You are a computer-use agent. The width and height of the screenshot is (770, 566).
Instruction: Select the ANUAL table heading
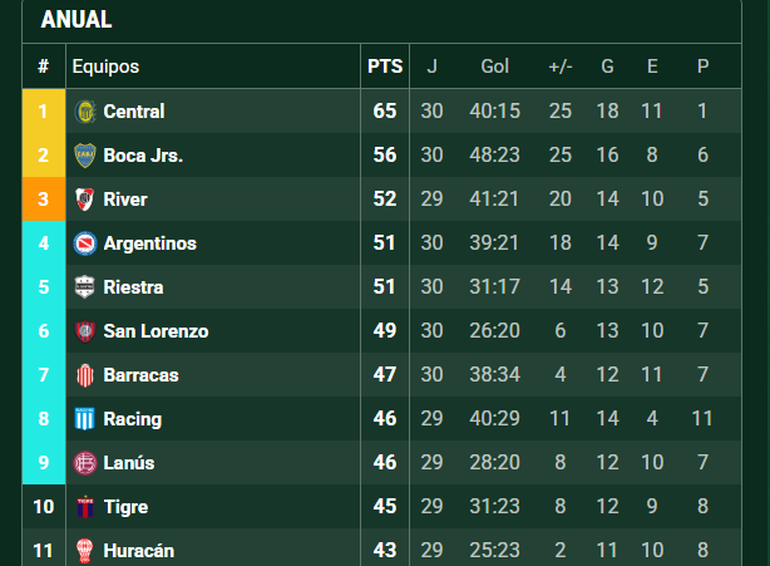point(77,20)
